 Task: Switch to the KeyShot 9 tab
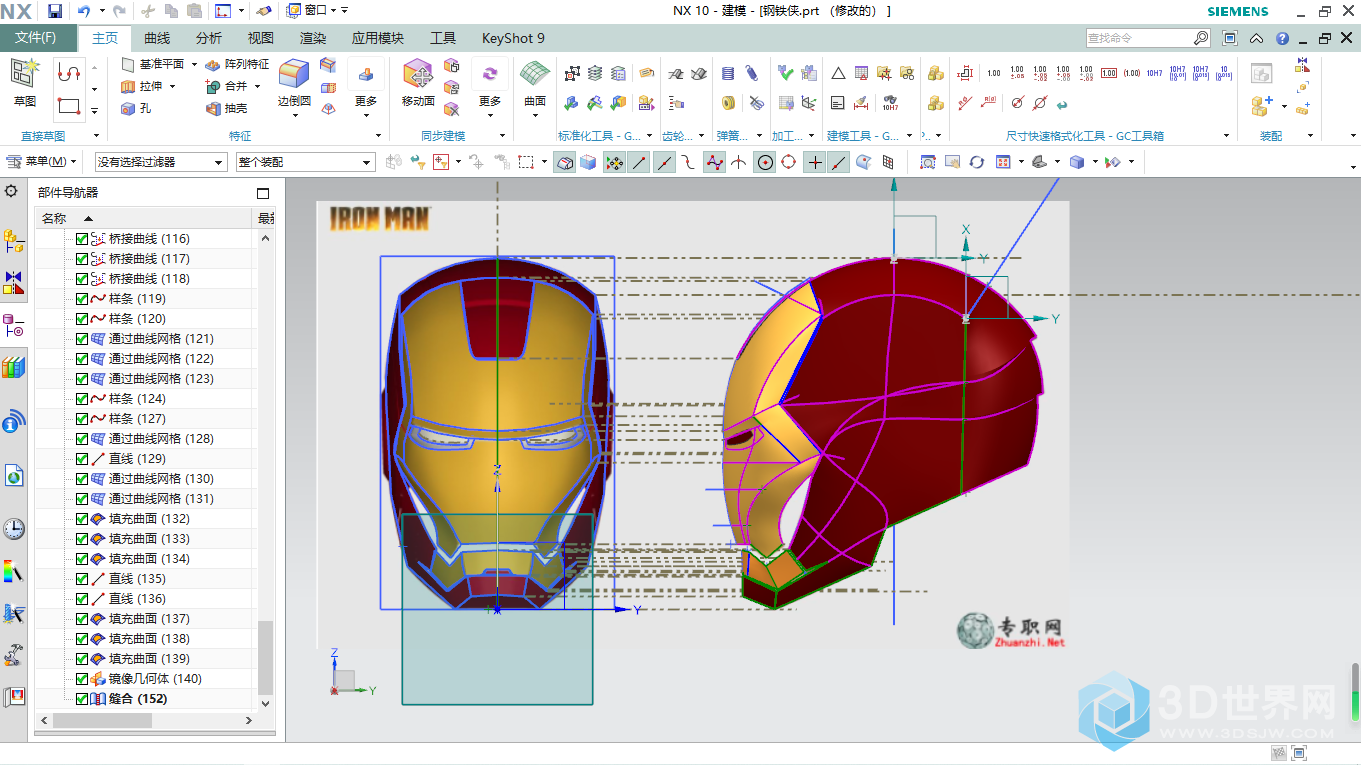point(513,38)
